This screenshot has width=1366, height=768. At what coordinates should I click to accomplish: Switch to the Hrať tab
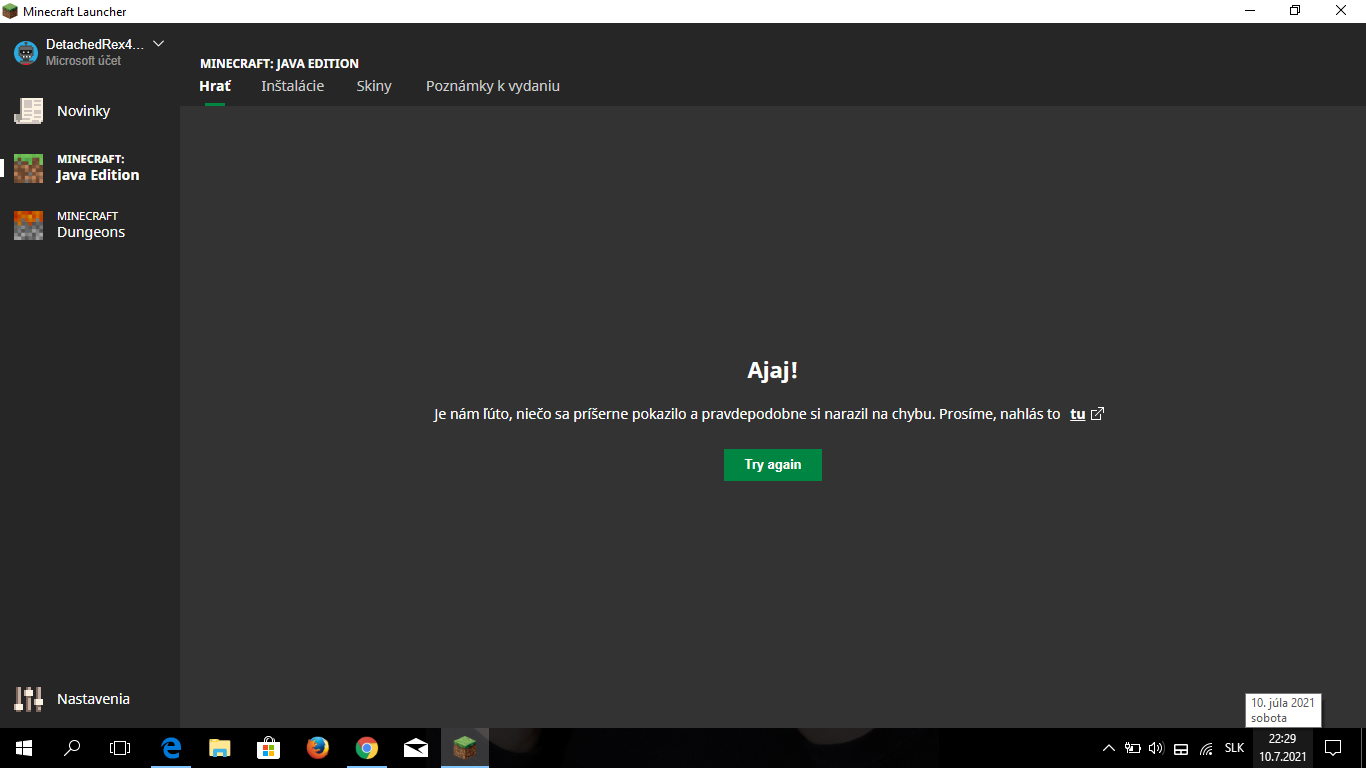pyautogui.click(x=215, y=86)
